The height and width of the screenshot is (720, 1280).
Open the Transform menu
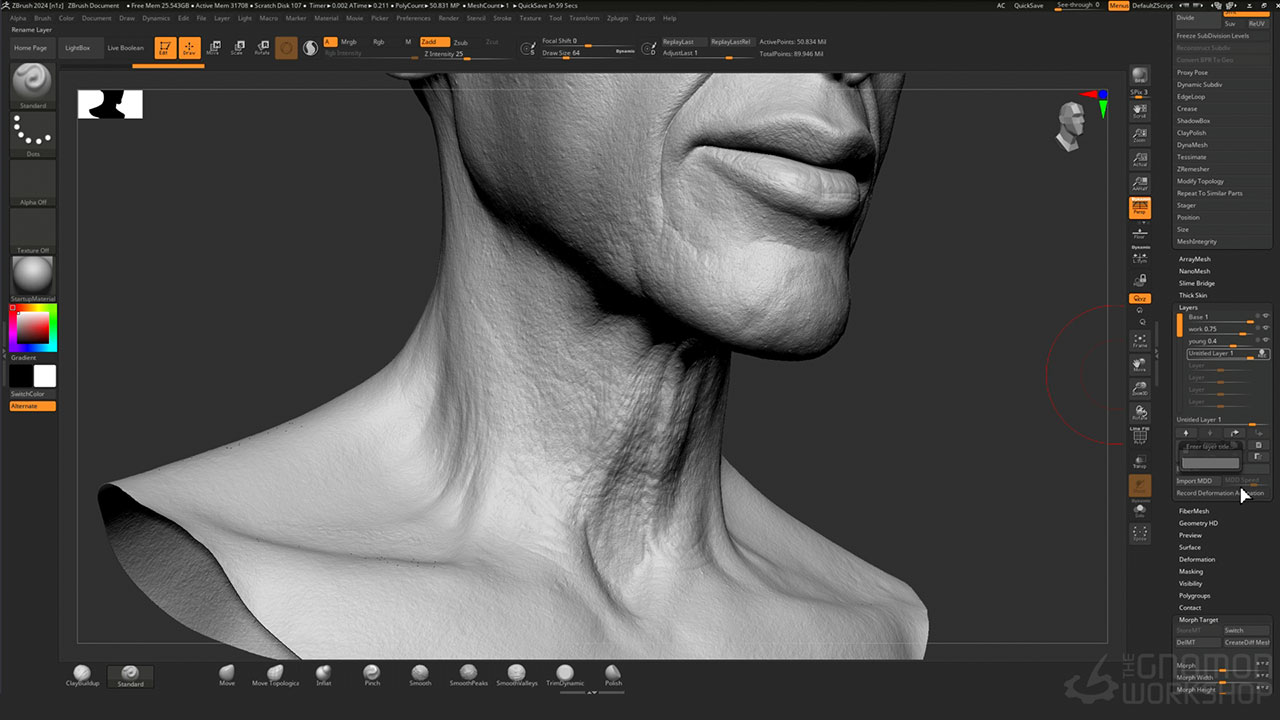click(x=584, y=18)
